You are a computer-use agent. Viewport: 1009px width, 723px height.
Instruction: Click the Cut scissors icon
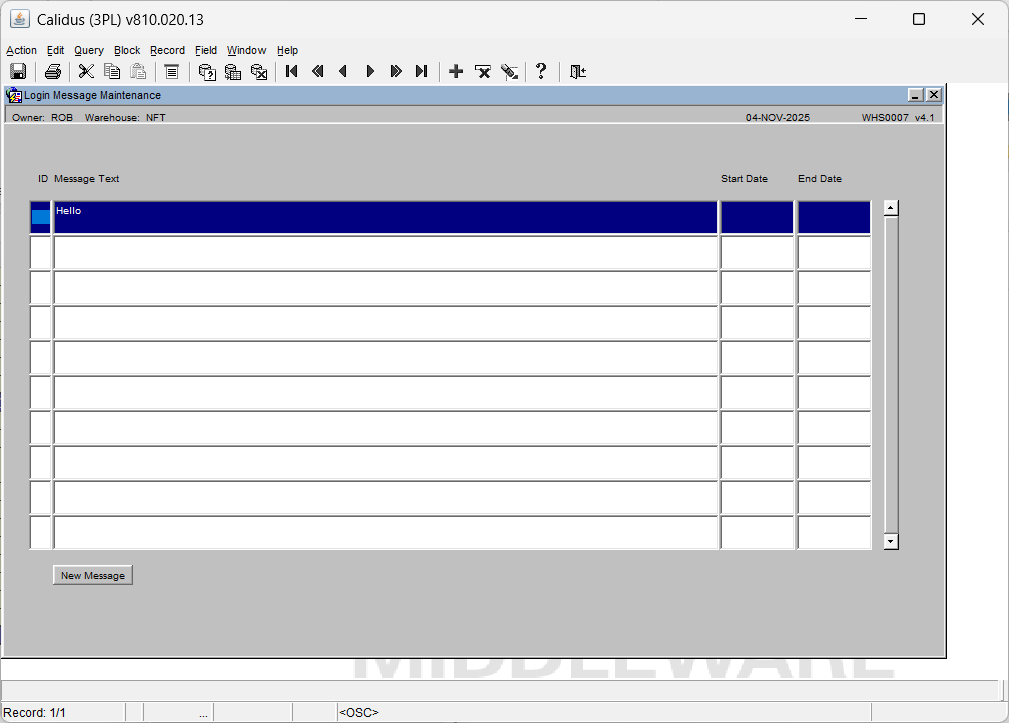click(86, 71)
